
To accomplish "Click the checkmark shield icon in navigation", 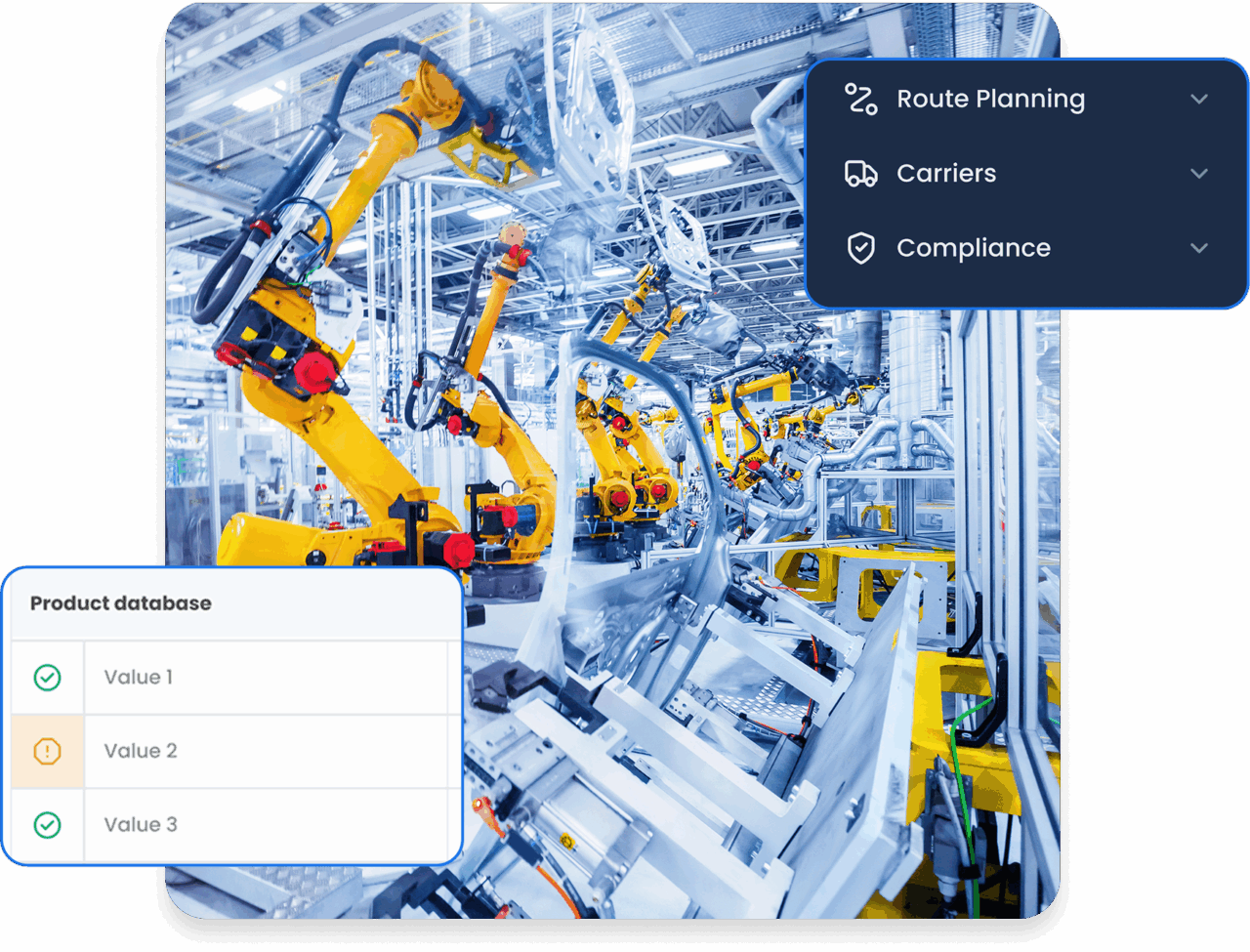I will coord(860,248).
